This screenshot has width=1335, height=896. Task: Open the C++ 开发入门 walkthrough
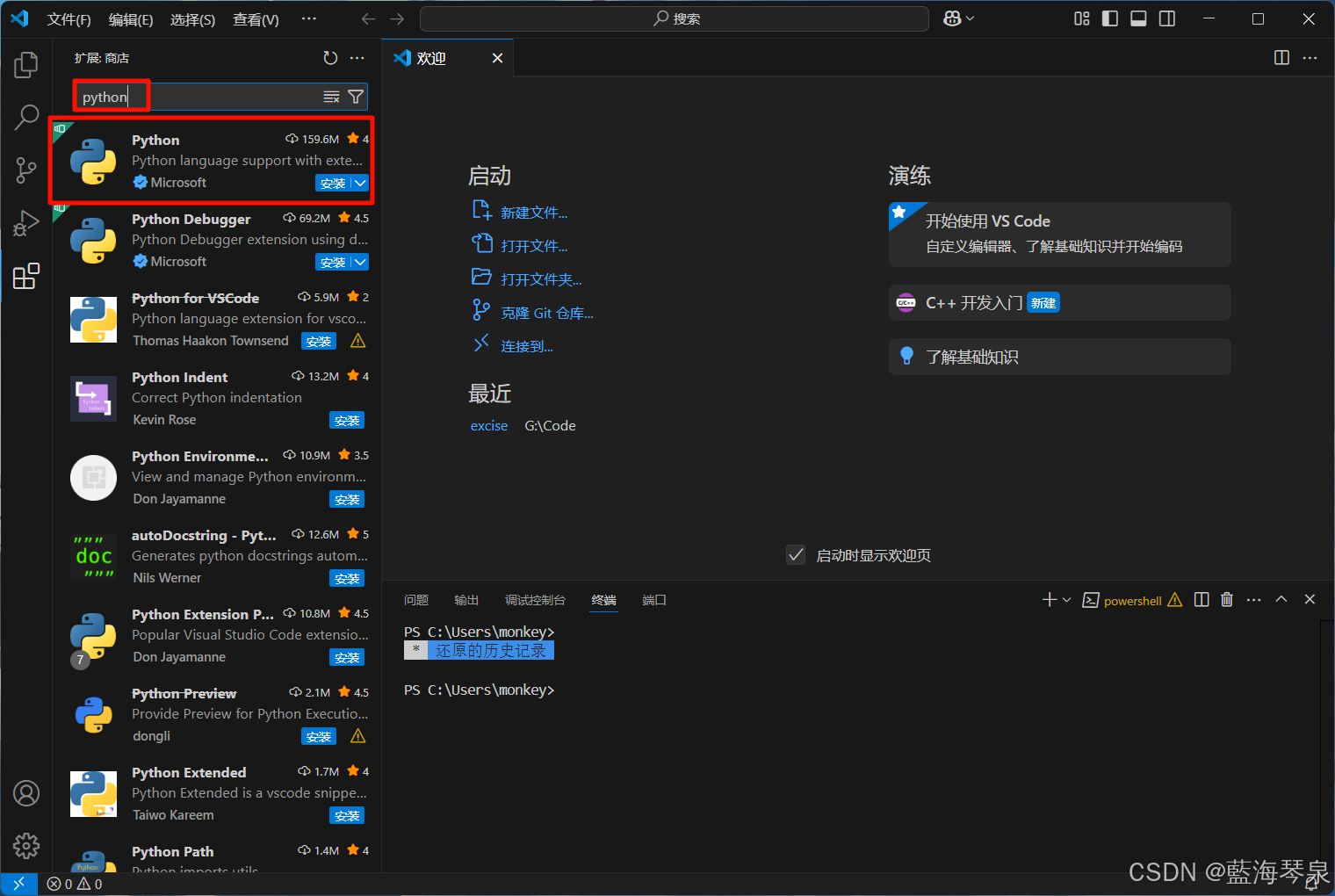(1059, 303)
